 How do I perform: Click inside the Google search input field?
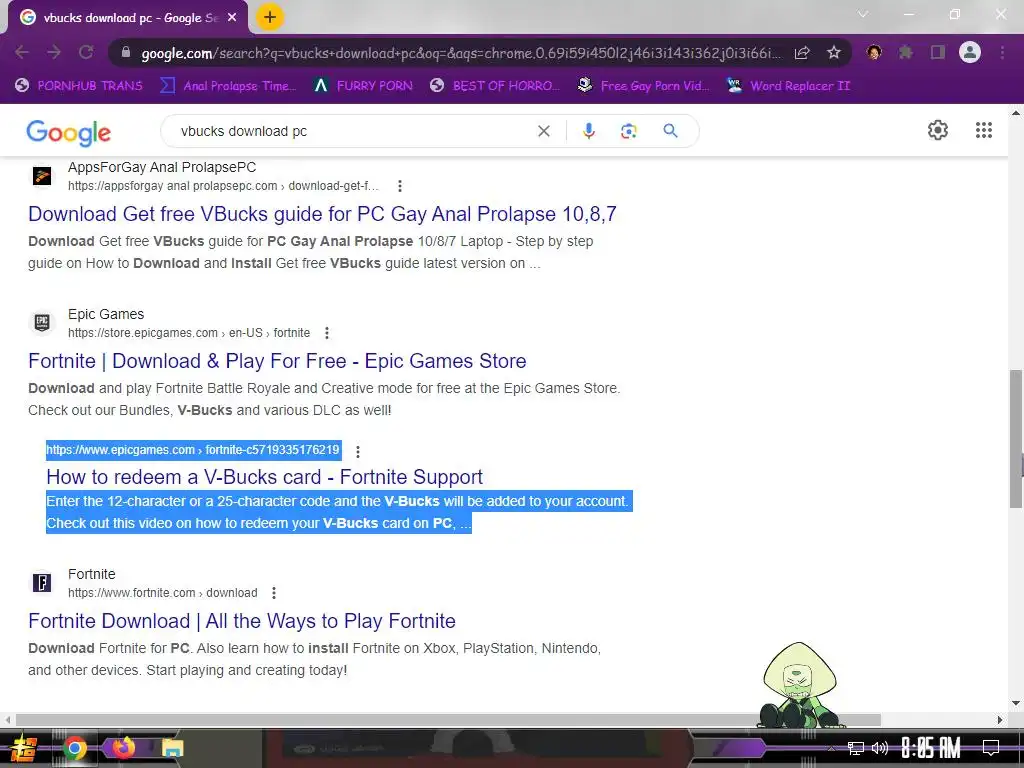coord(353,131)
